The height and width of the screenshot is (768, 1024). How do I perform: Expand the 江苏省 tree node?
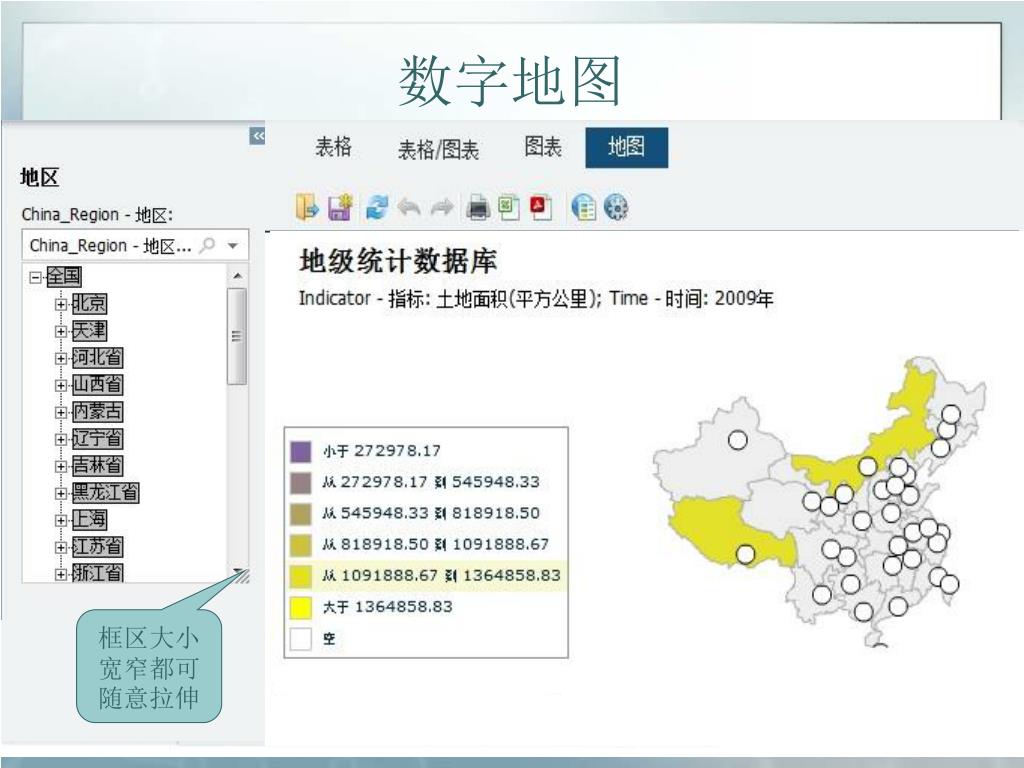click(x=61, y=547)
